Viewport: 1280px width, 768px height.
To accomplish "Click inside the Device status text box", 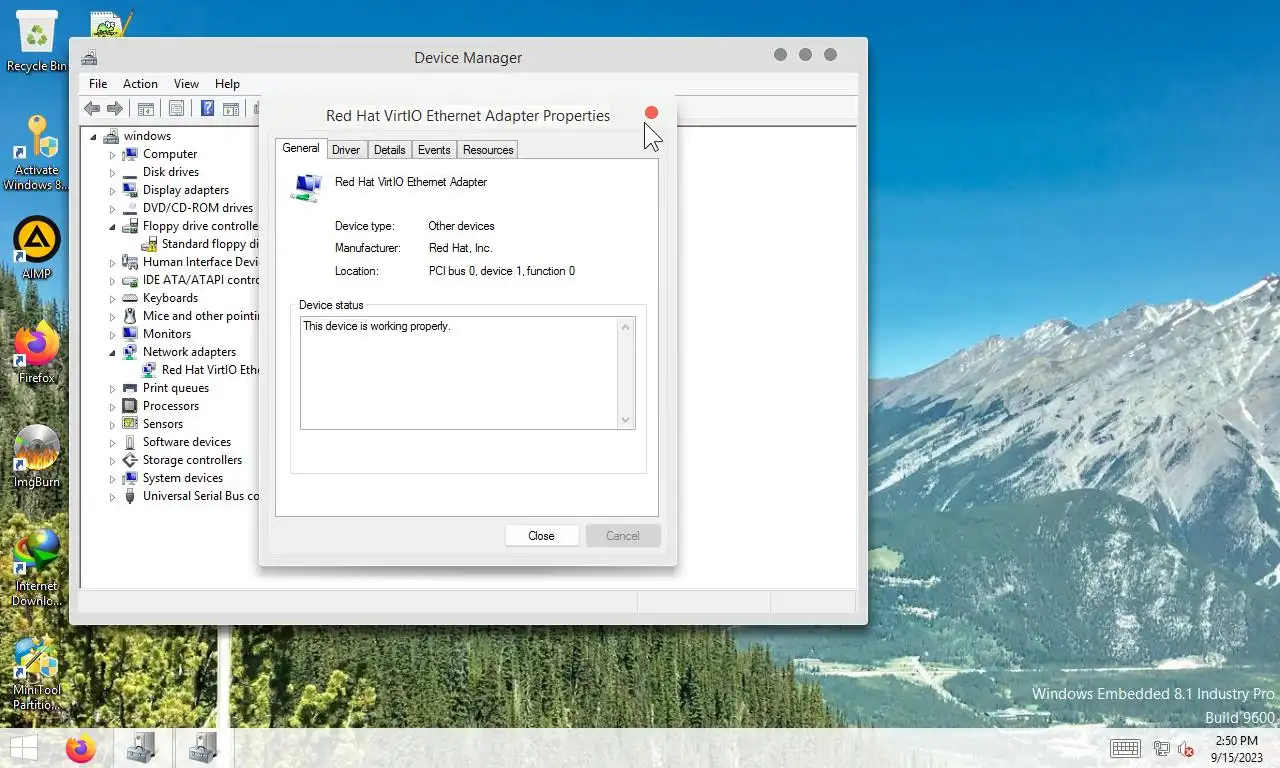I will [460, 373].
